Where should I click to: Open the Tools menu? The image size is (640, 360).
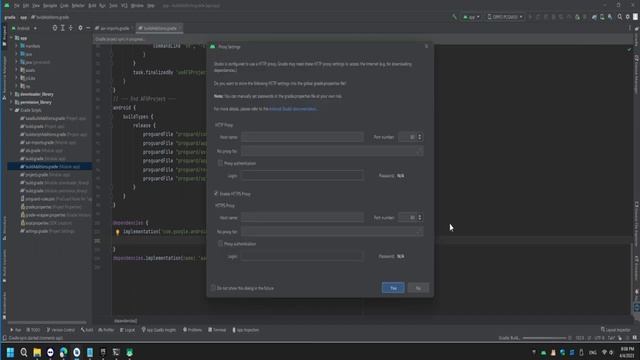click(113, 6)
